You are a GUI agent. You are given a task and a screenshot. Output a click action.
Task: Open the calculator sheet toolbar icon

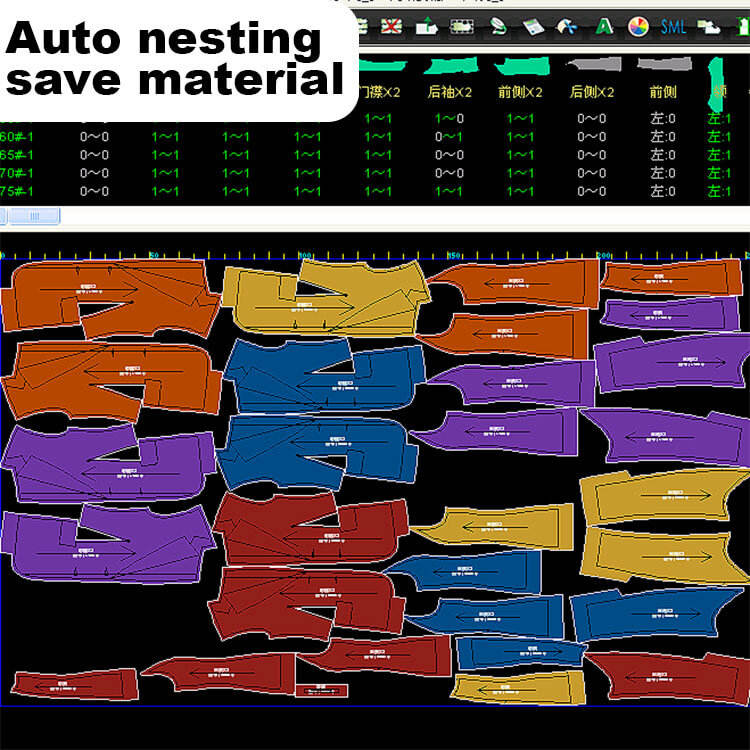(x=533, y=27)
